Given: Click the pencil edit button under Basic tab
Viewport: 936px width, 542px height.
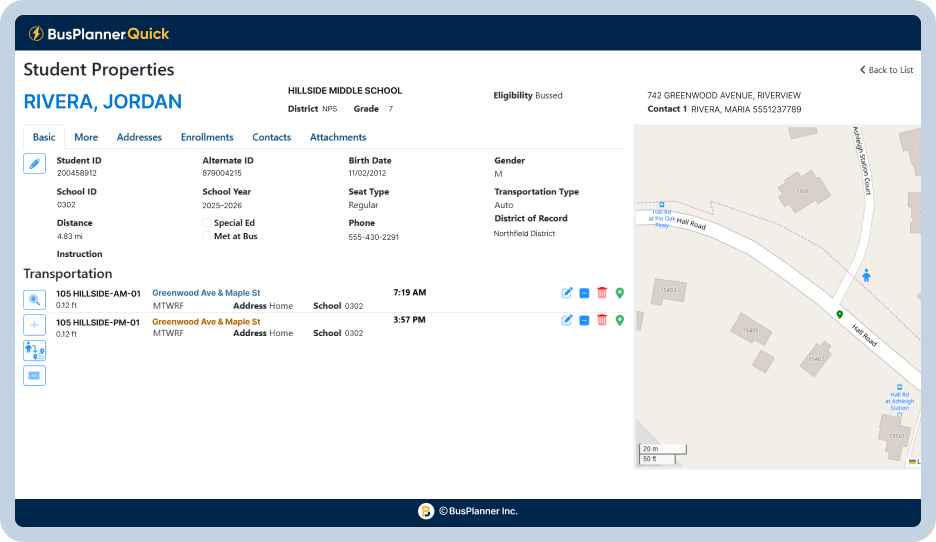Looking at the screenshot, I should coord(34,164).
